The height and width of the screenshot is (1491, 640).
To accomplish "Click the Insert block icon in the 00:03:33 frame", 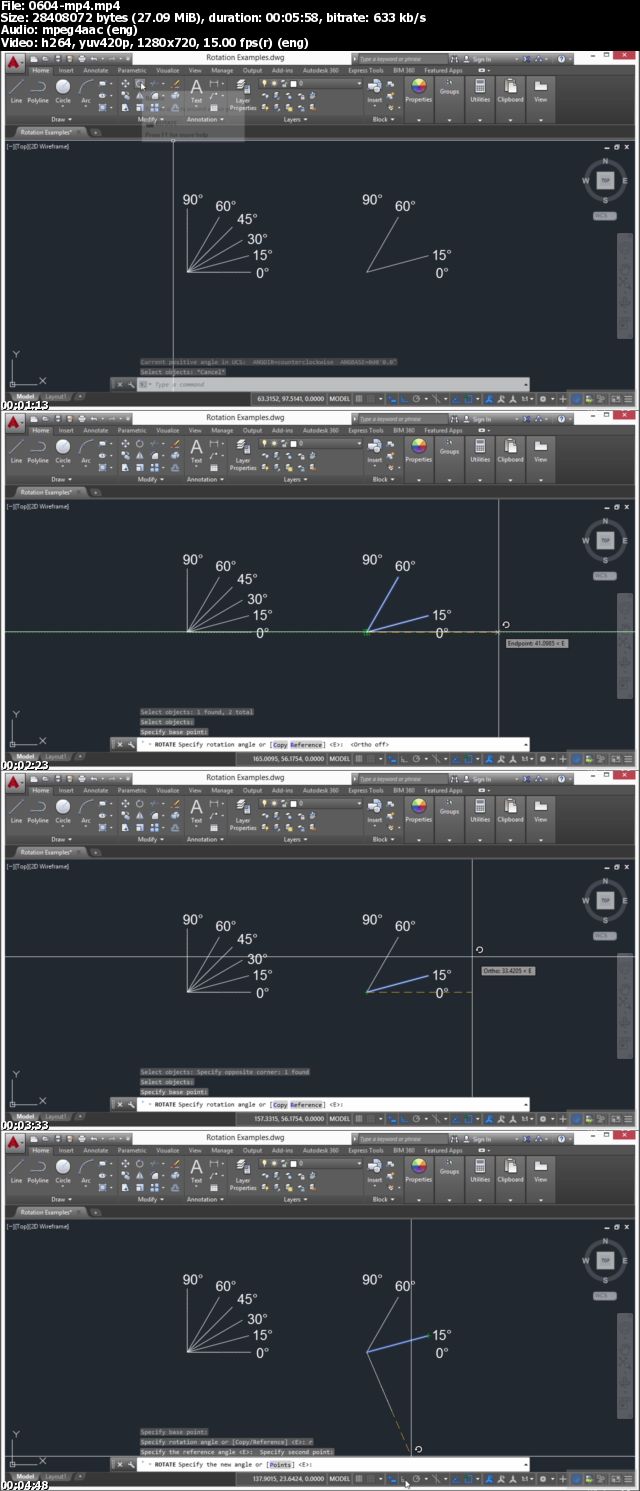I will tap(374, 808).
